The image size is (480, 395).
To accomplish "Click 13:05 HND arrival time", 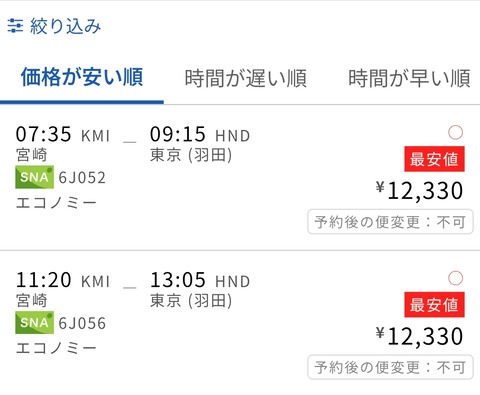I will pos(200,280).
